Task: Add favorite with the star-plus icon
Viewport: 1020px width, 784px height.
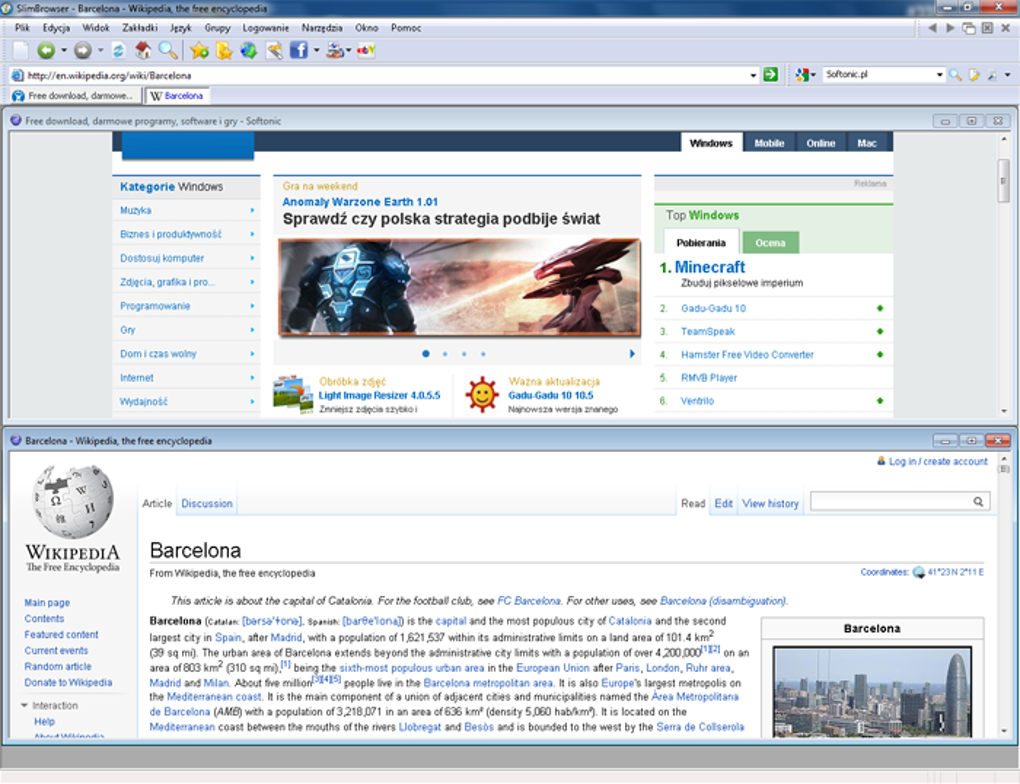Action: pyautogui.click(x=199, y=50)
